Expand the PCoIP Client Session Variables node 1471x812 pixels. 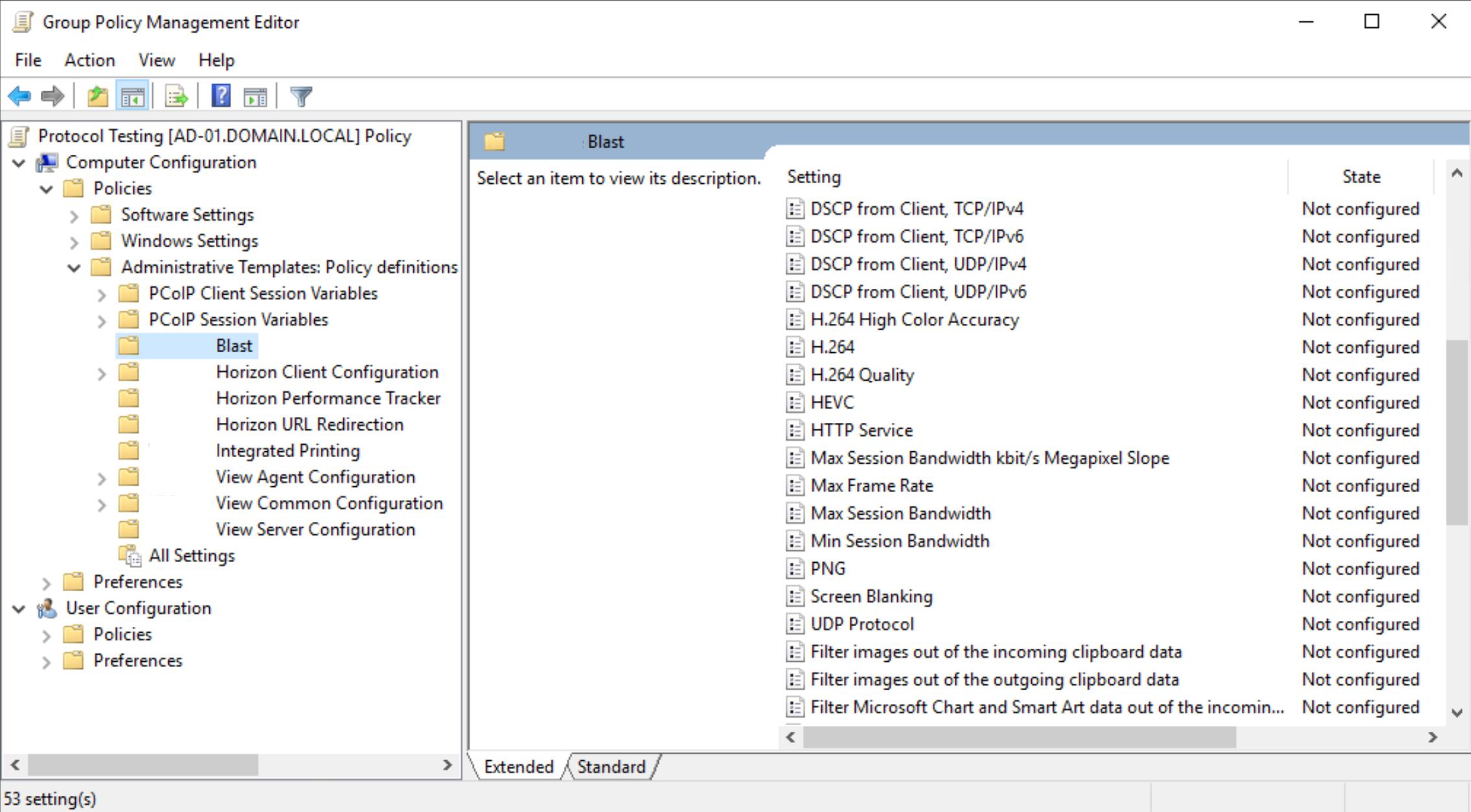click(101, 295)
